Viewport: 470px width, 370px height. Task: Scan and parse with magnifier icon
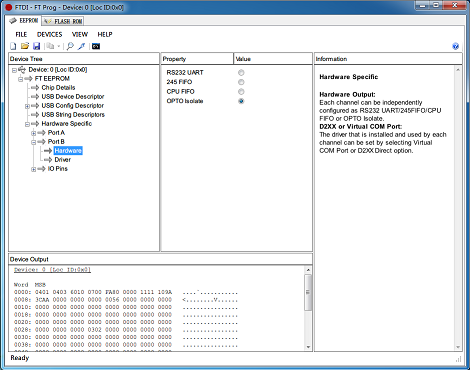coord(70,46)
